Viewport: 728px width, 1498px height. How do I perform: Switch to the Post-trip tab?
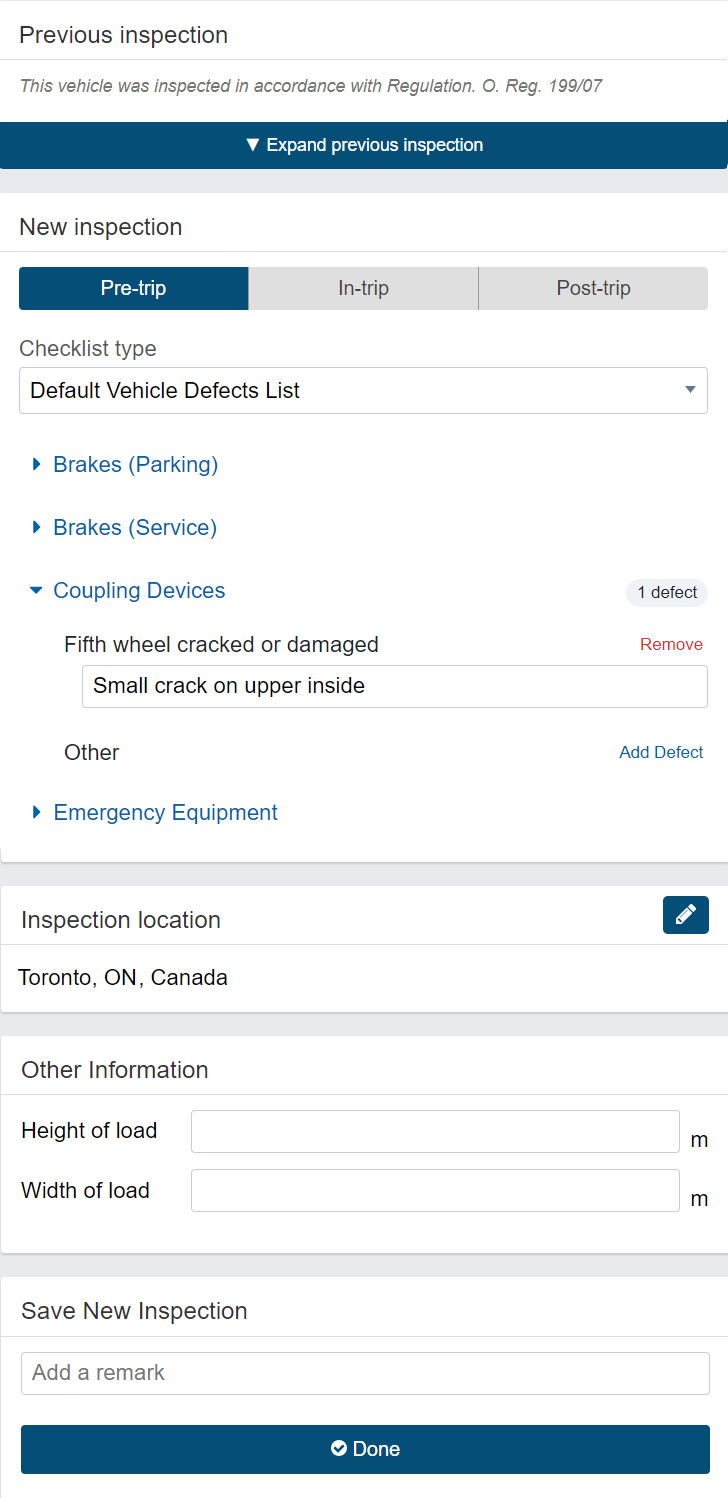[x=593, y=288]
